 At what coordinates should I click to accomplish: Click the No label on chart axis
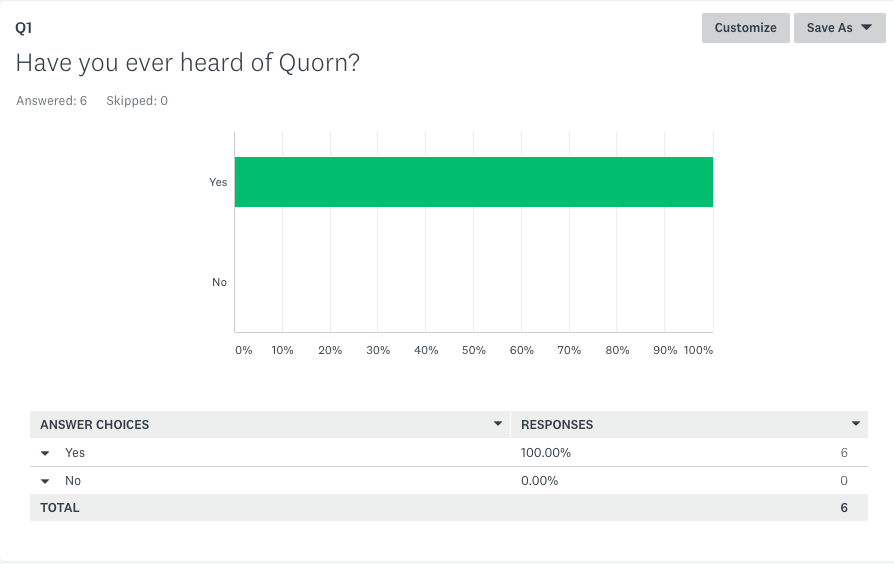[219, 282]
